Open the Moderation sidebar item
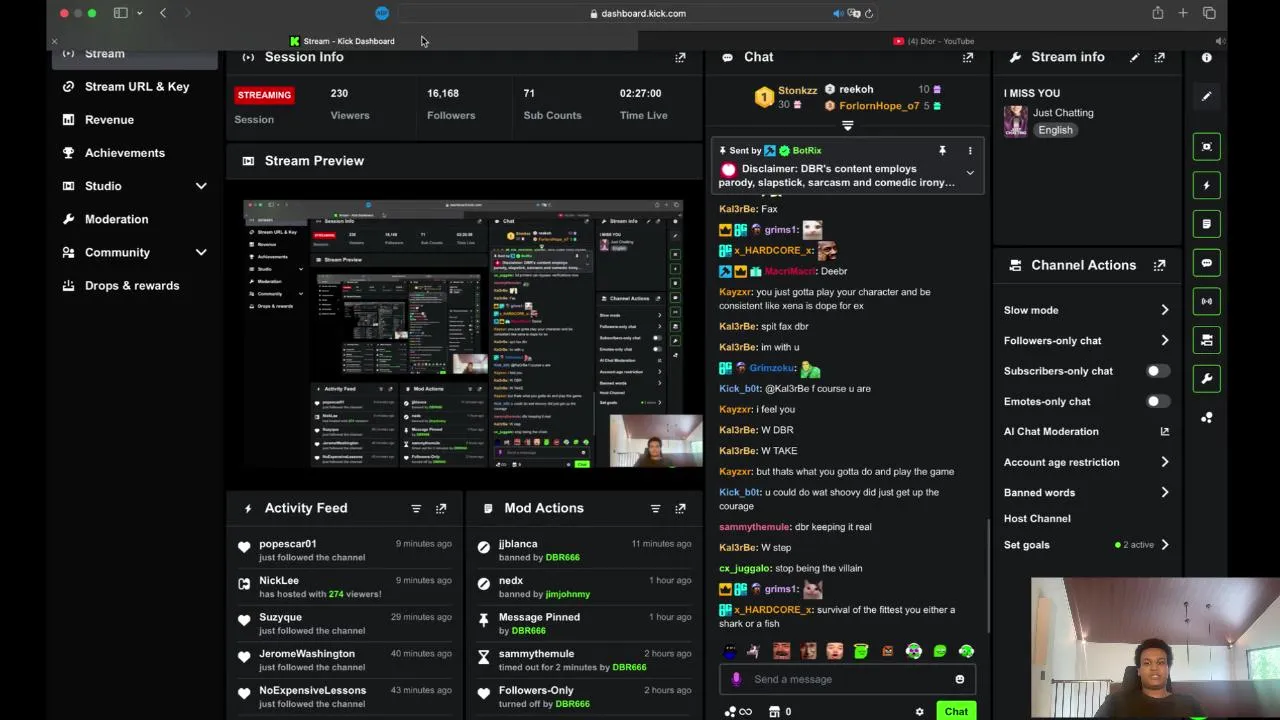The image size is (1280, 720). pos(116,219)
